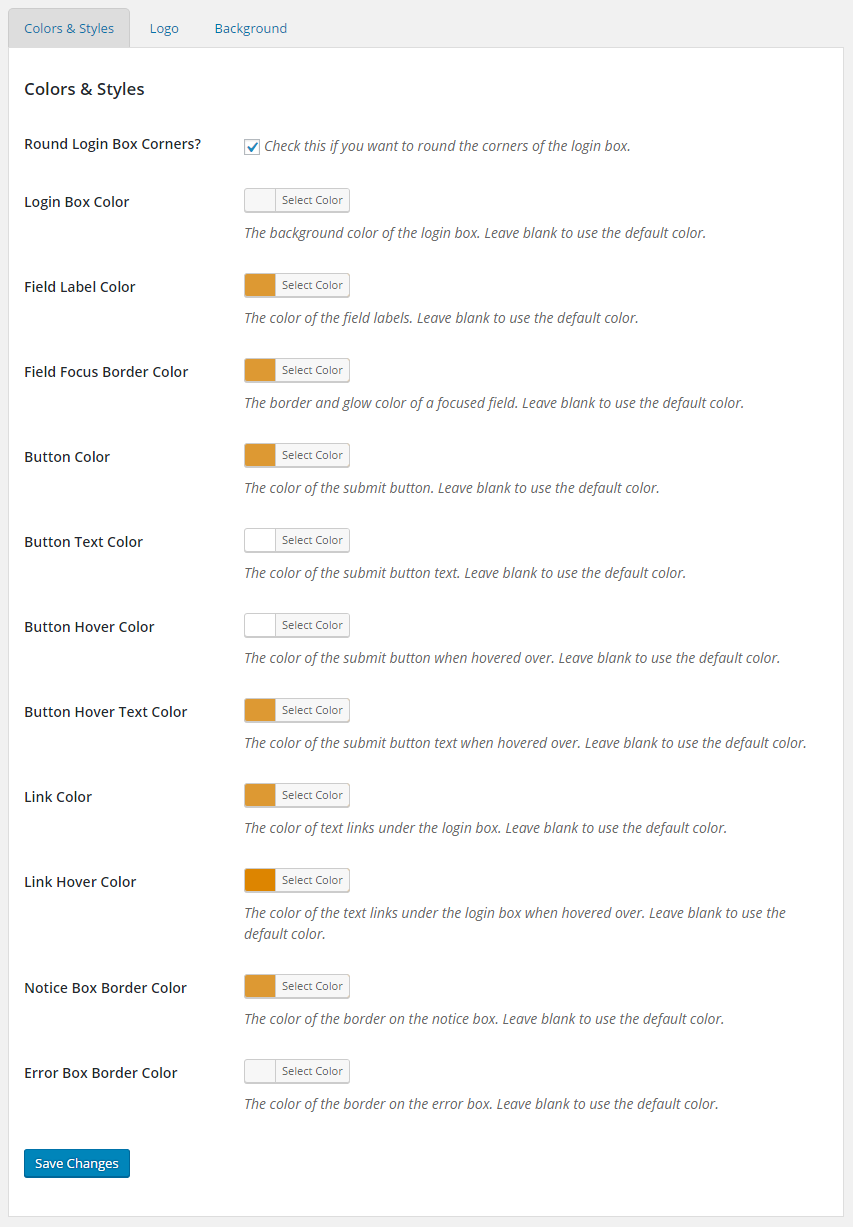This screenshot has height=1227, width=853.
Task: Open the Button Hover Color picker
Action: 312,625
